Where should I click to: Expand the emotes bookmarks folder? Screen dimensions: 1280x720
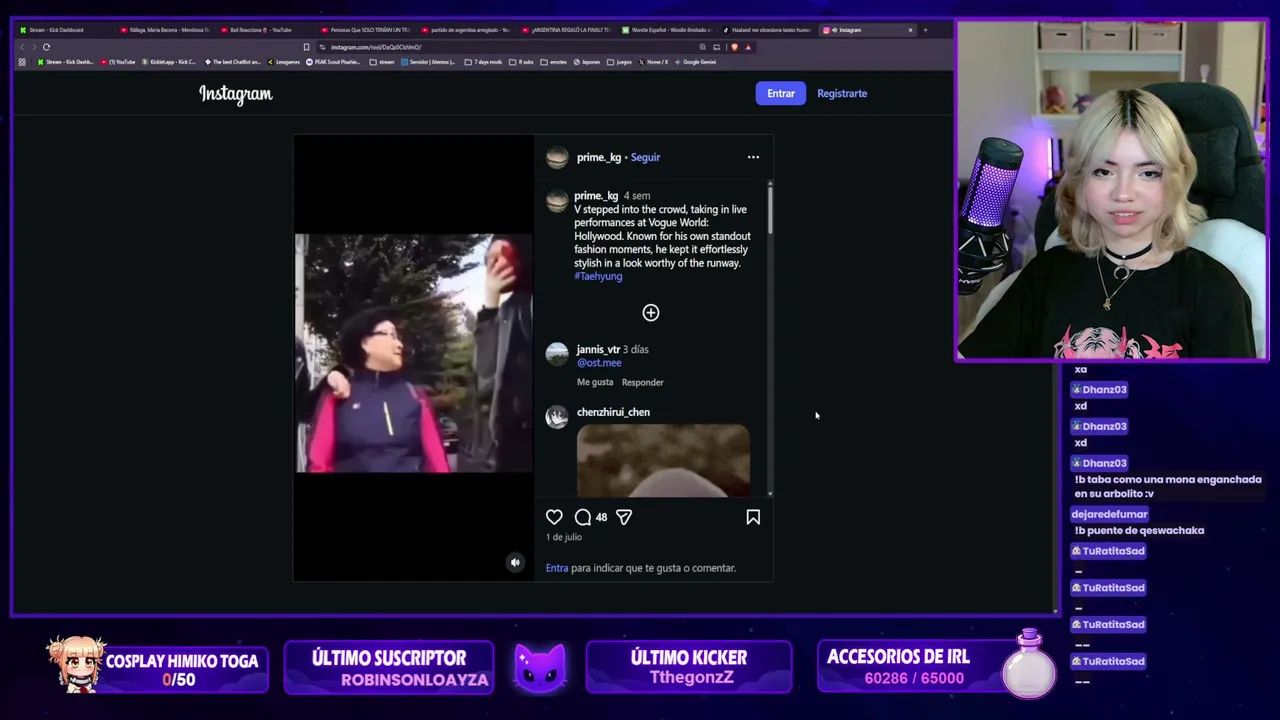(x=554, y=62)
